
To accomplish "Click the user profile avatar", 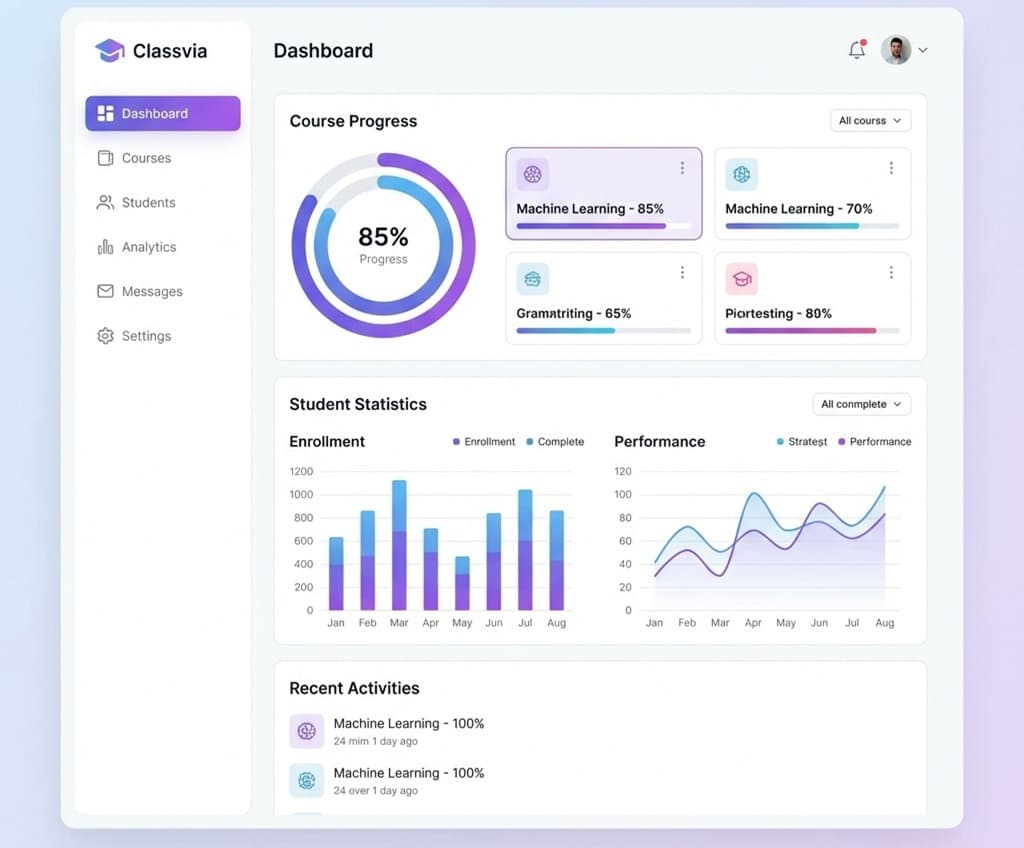I will click(x=895, y=50).
